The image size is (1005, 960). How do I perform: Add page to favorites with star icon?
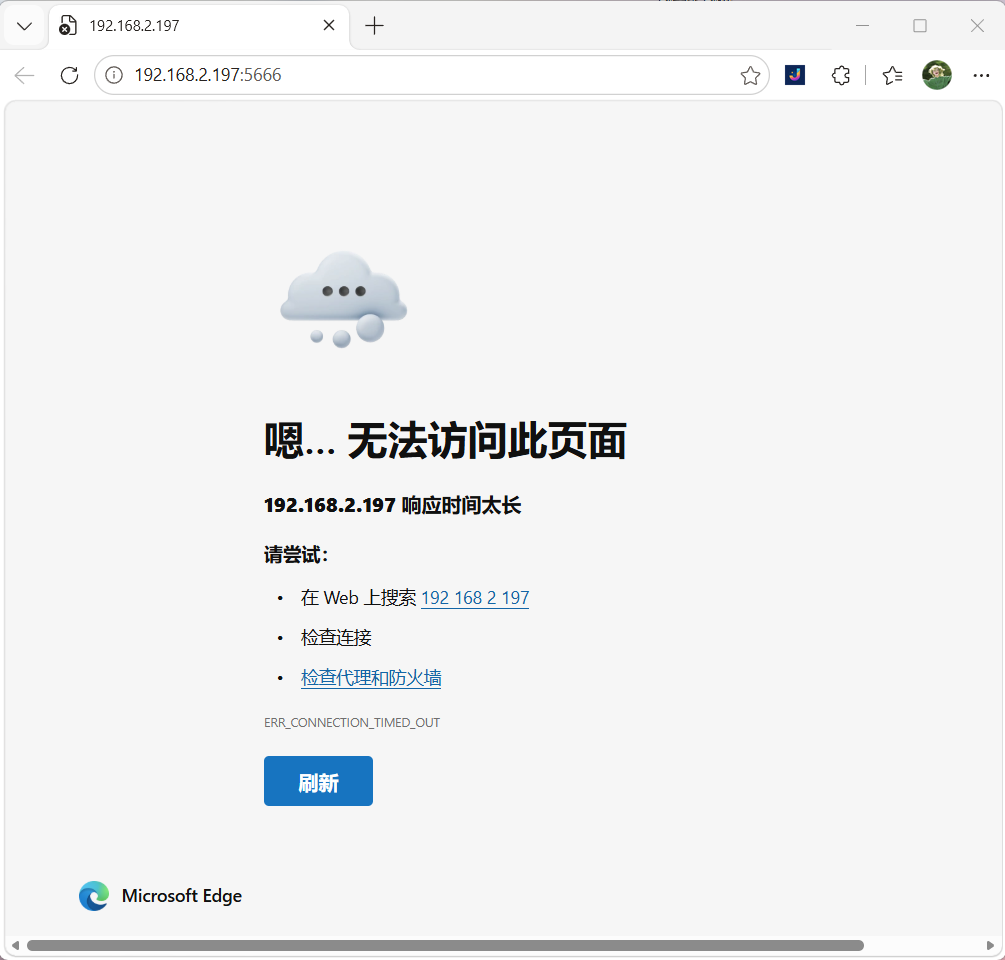point(750,76)
